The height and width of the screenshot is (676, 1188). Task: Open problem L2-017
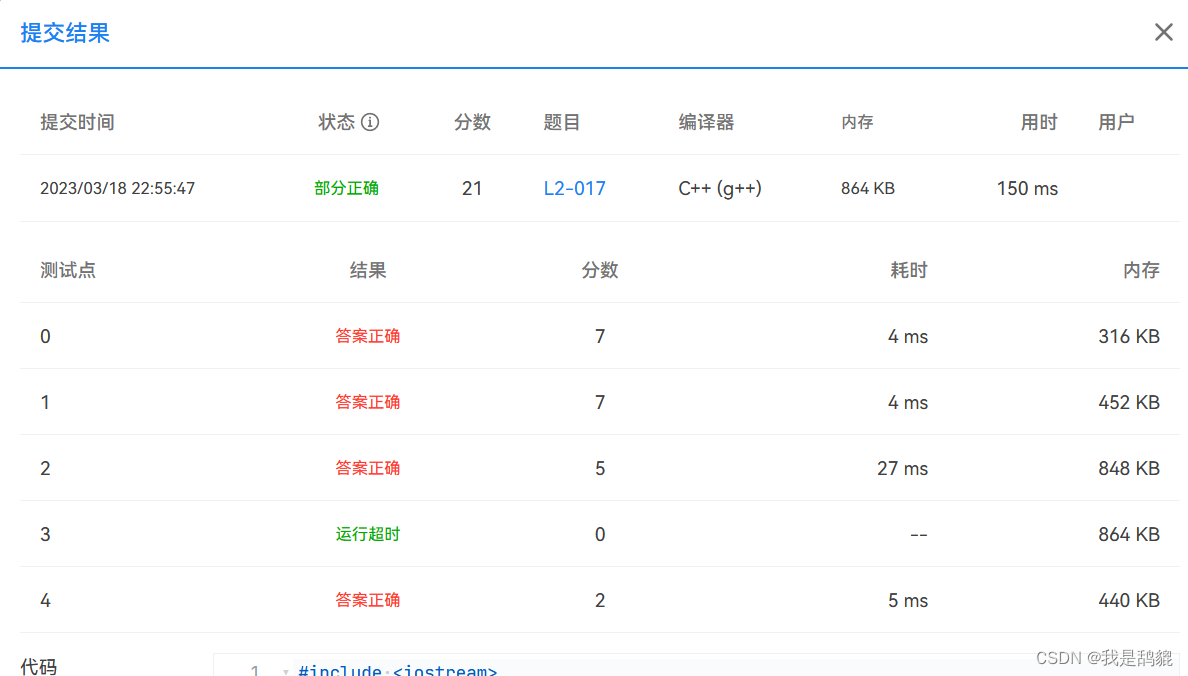(574, 188)
